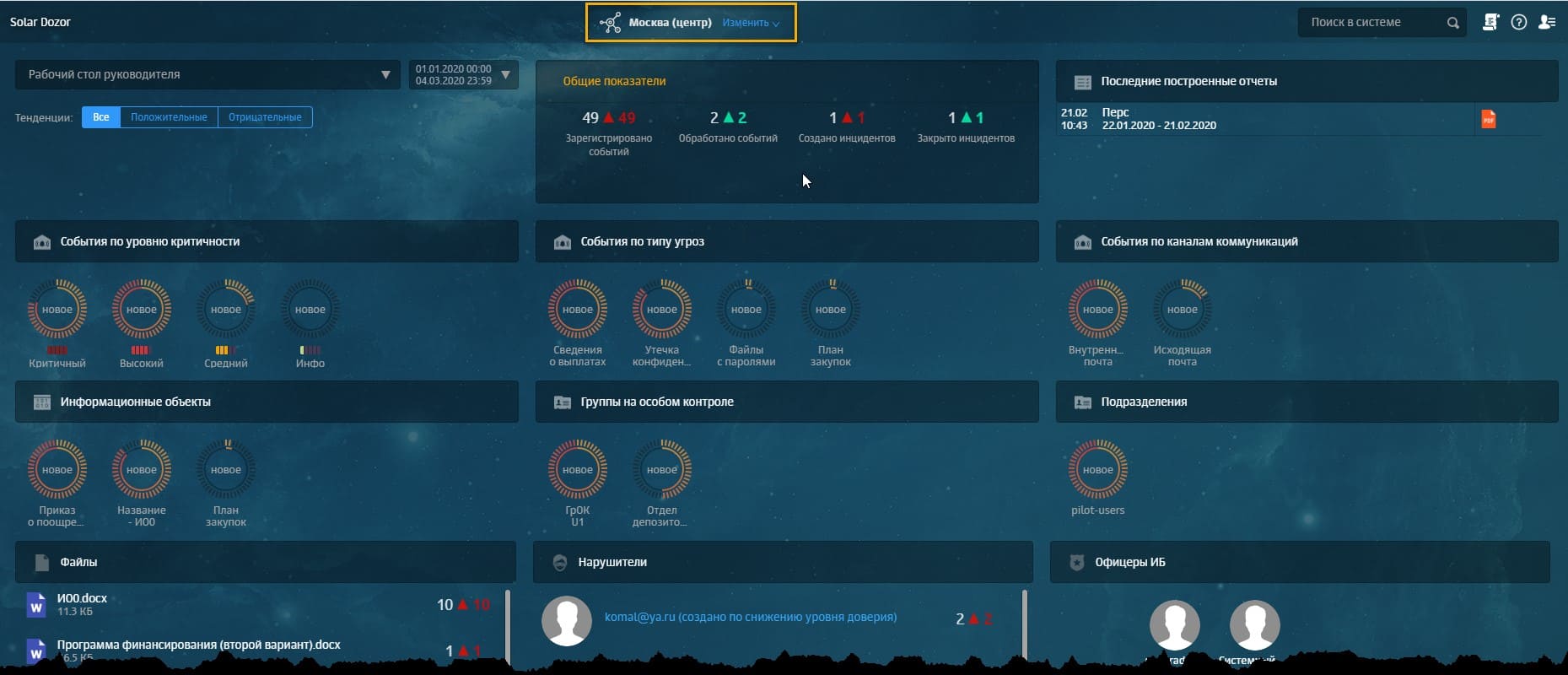
Task: Open the Отдел депозито... group gauge
Action: [x=662, y=470]
